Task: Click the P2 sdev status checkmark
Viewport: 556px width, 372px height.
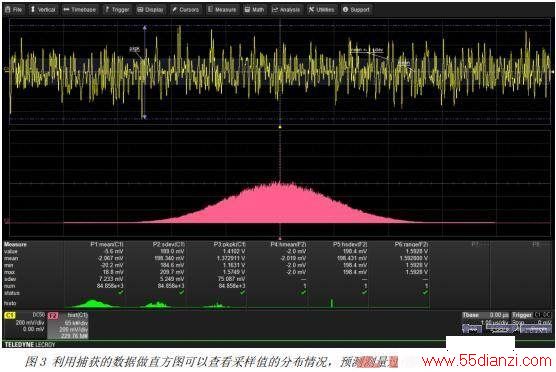Action: click(x=182, y=293)
